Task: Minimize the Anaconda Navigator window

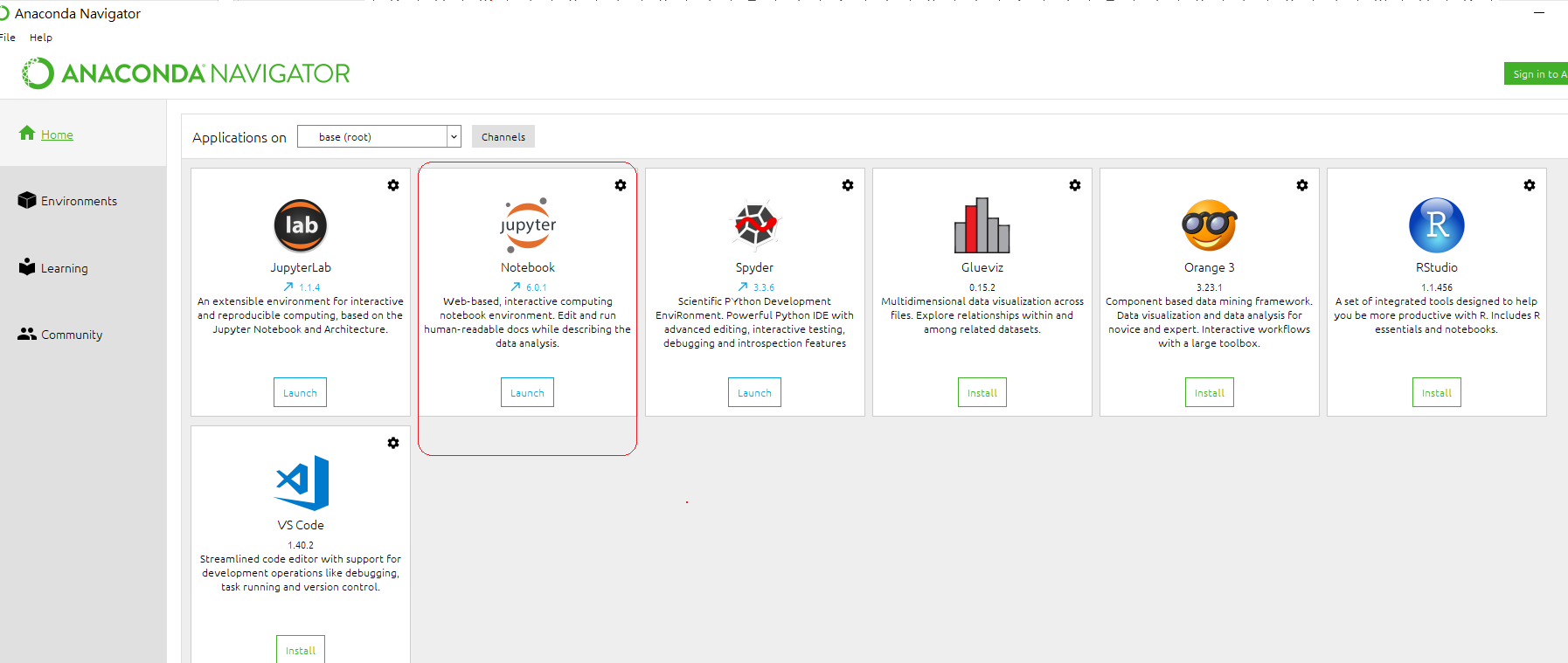Action: tap(1539, 13)
